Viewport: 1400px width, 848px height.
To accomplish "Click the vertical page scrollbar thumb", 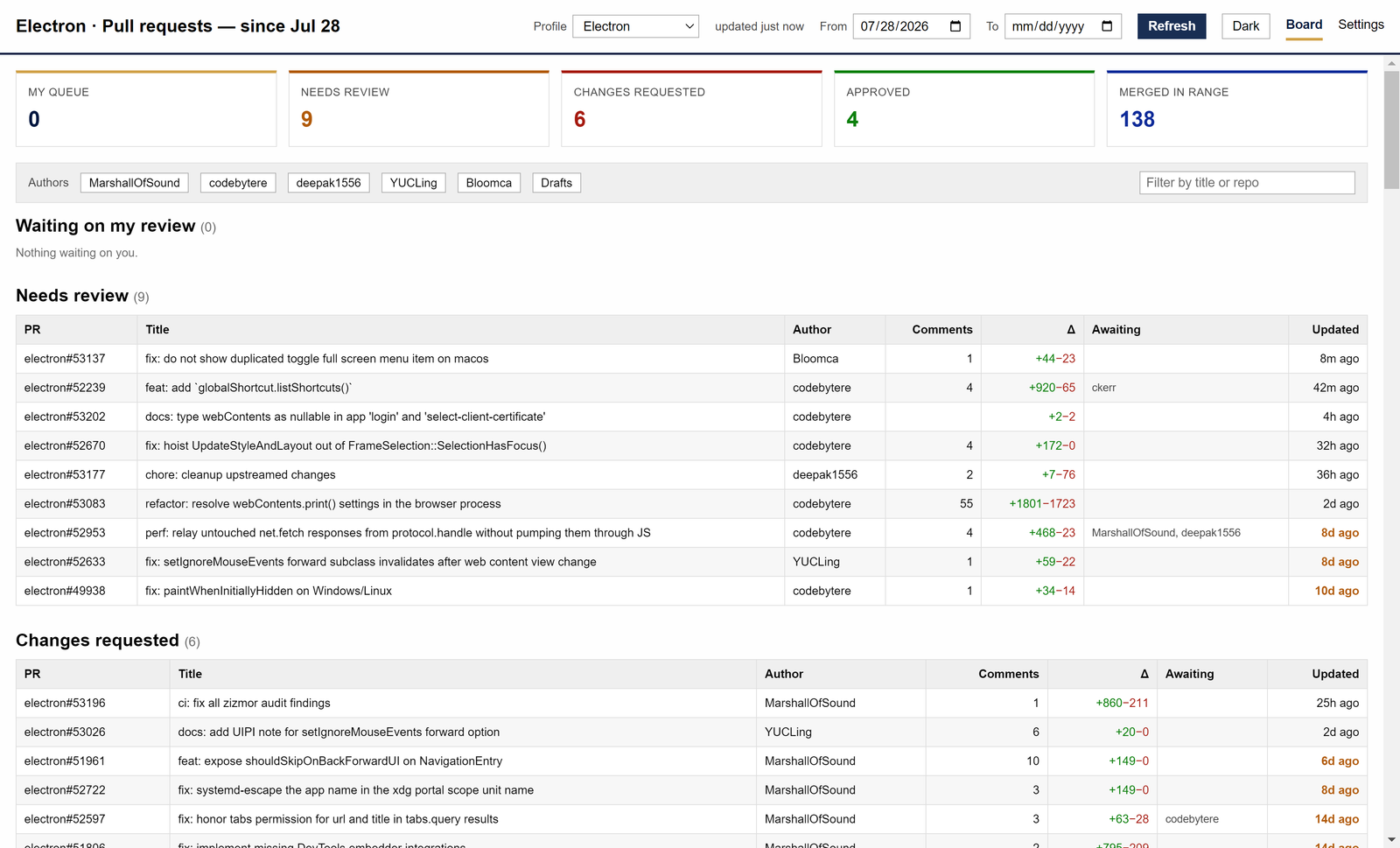I will coord(1391,130).
